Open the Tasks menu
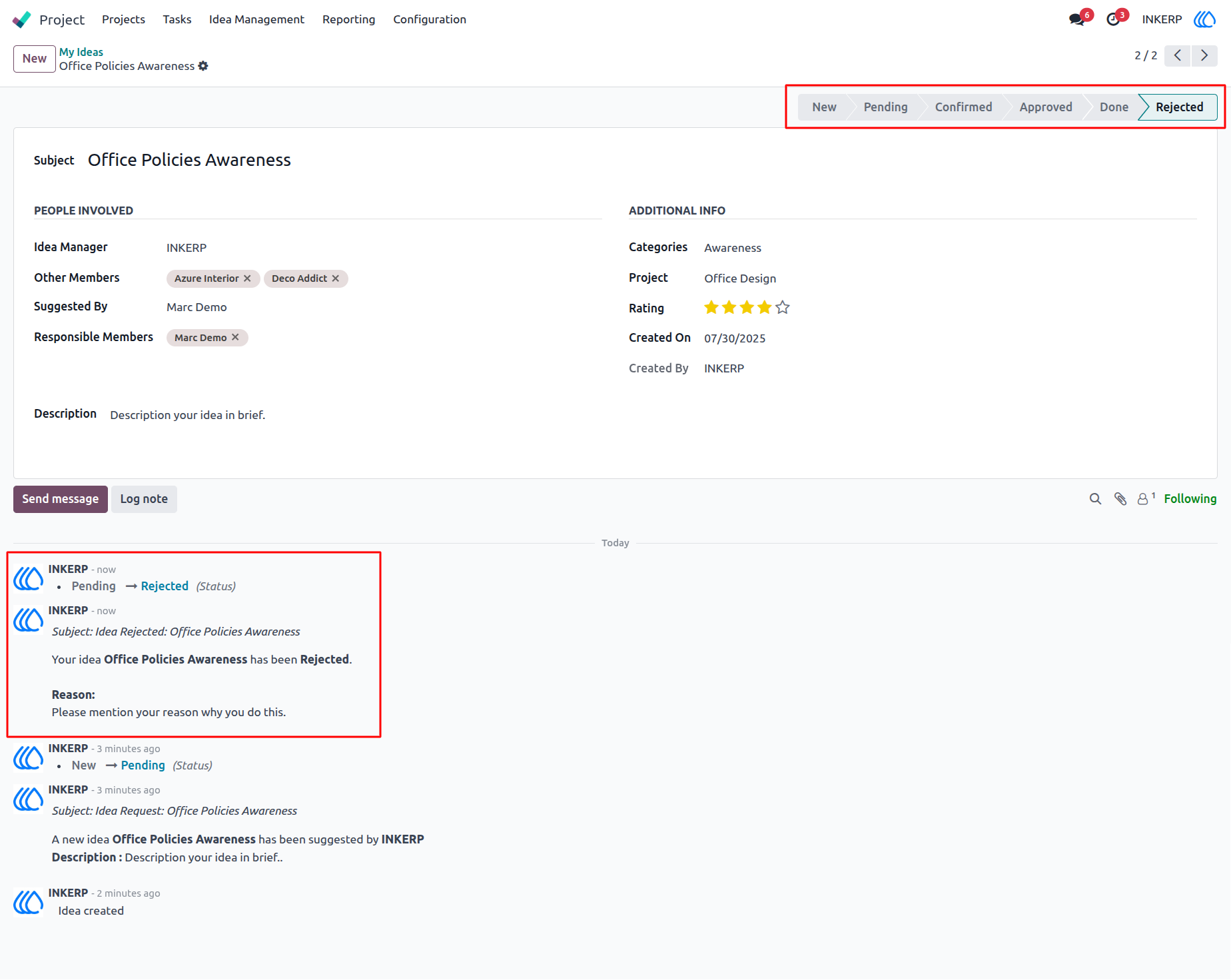Screen dimensions: 1231x980 pyautogui.click(x=177, y=19)
